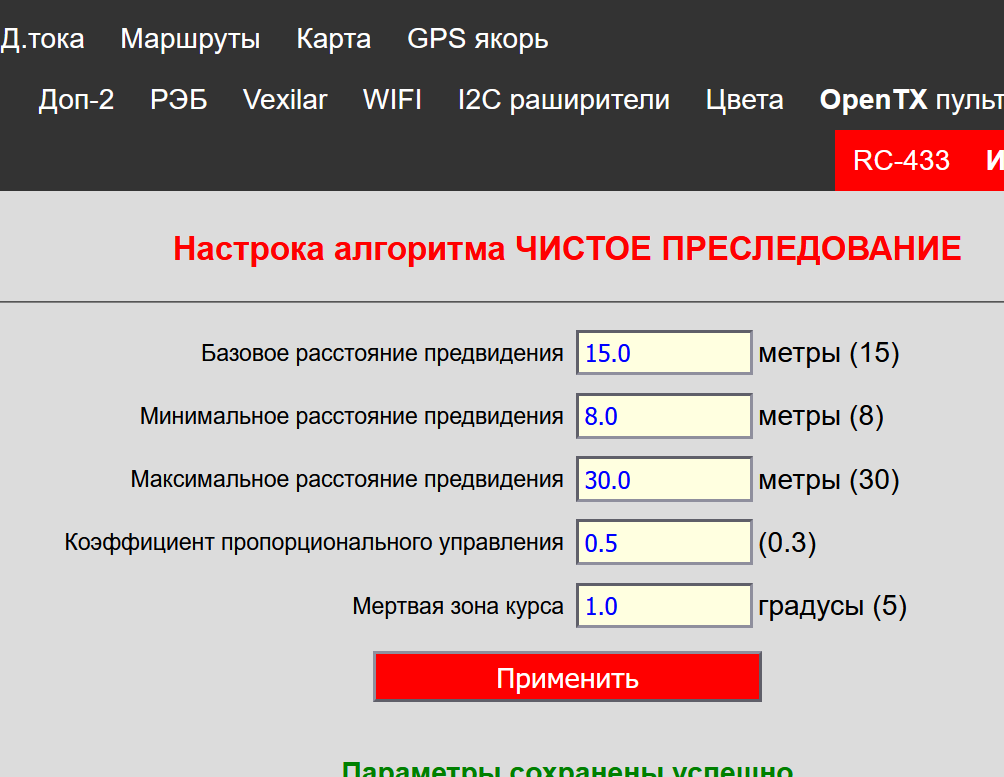Screen dimensions: 1004x777
Task: Switch to the Доп-2 settings tab
Action: tap(76, 100)
